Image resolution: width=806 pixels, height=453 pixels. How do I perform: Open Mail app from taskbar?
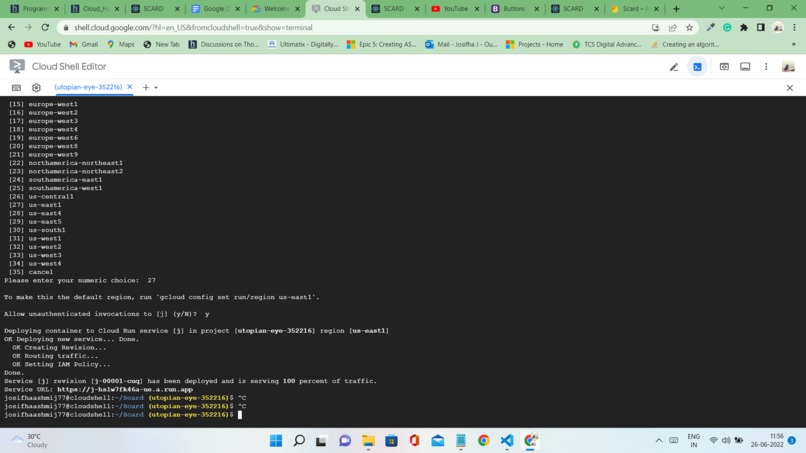(437, 441)
